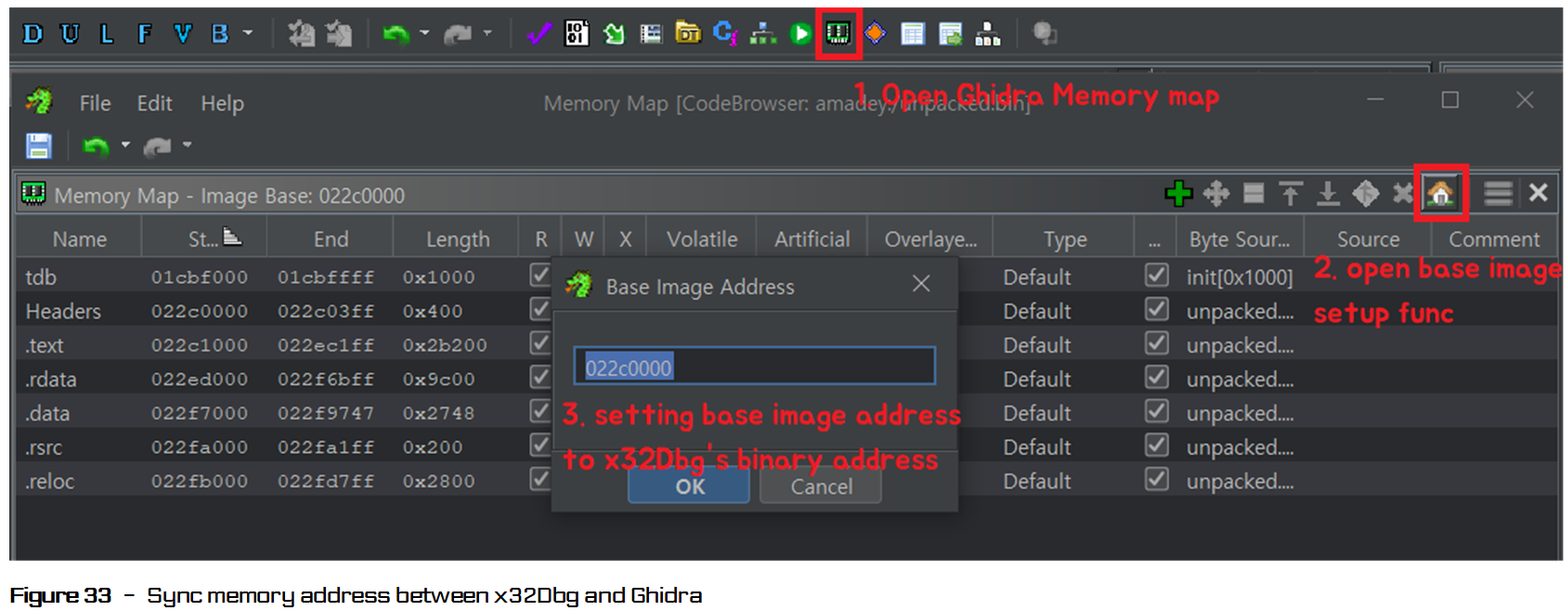This screenshot has height=611, width=1568.
Task: Open the Help menu
Action: pyautogui.click(x=222, y=103)
